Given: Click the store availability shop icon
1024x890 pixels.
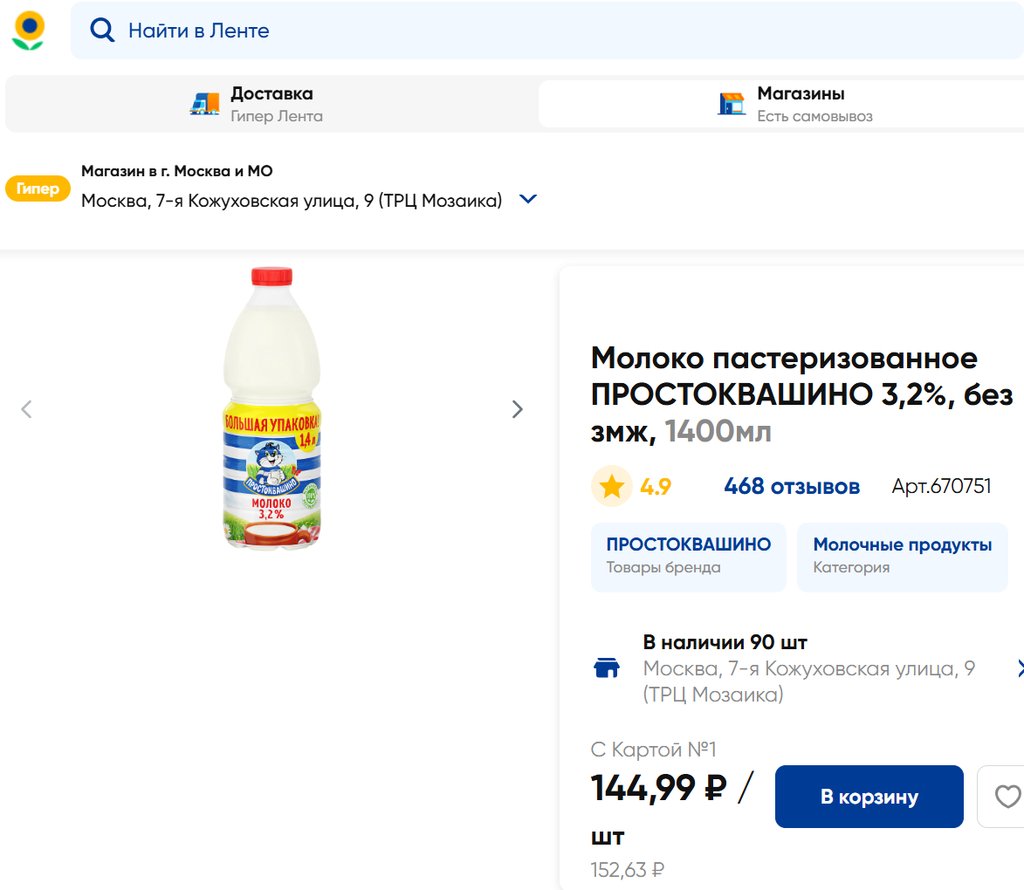Looking at the screenshot, I should (607, 668).
